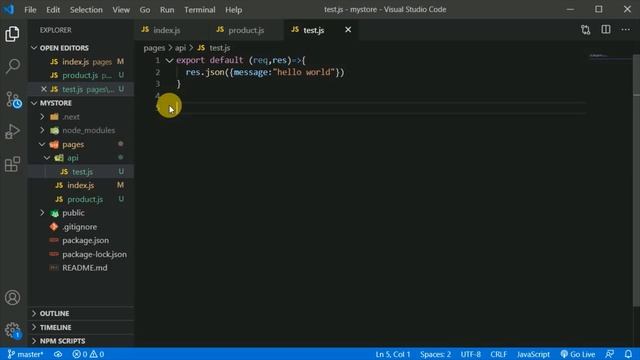The width and height of the screenshot is (640, 360).
Task: Click the Go Live server button
Action: (578, 354)
